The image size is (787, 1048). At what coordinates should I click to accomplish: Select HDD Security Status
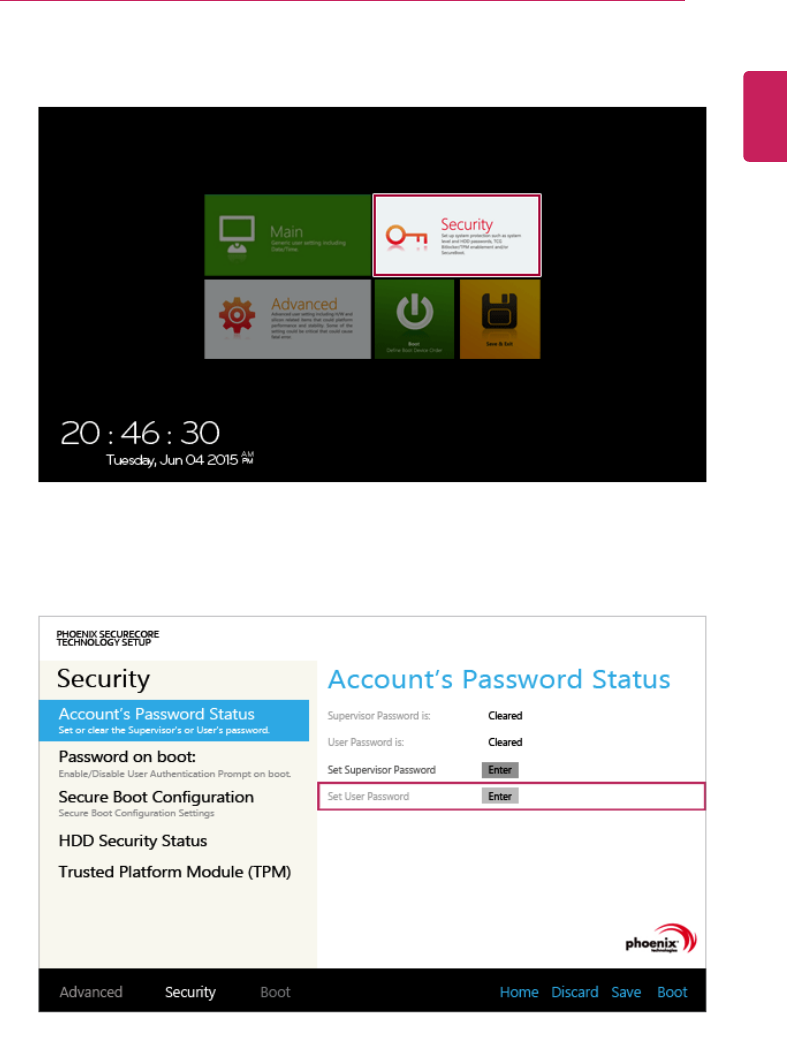click(x=132, y=841)
